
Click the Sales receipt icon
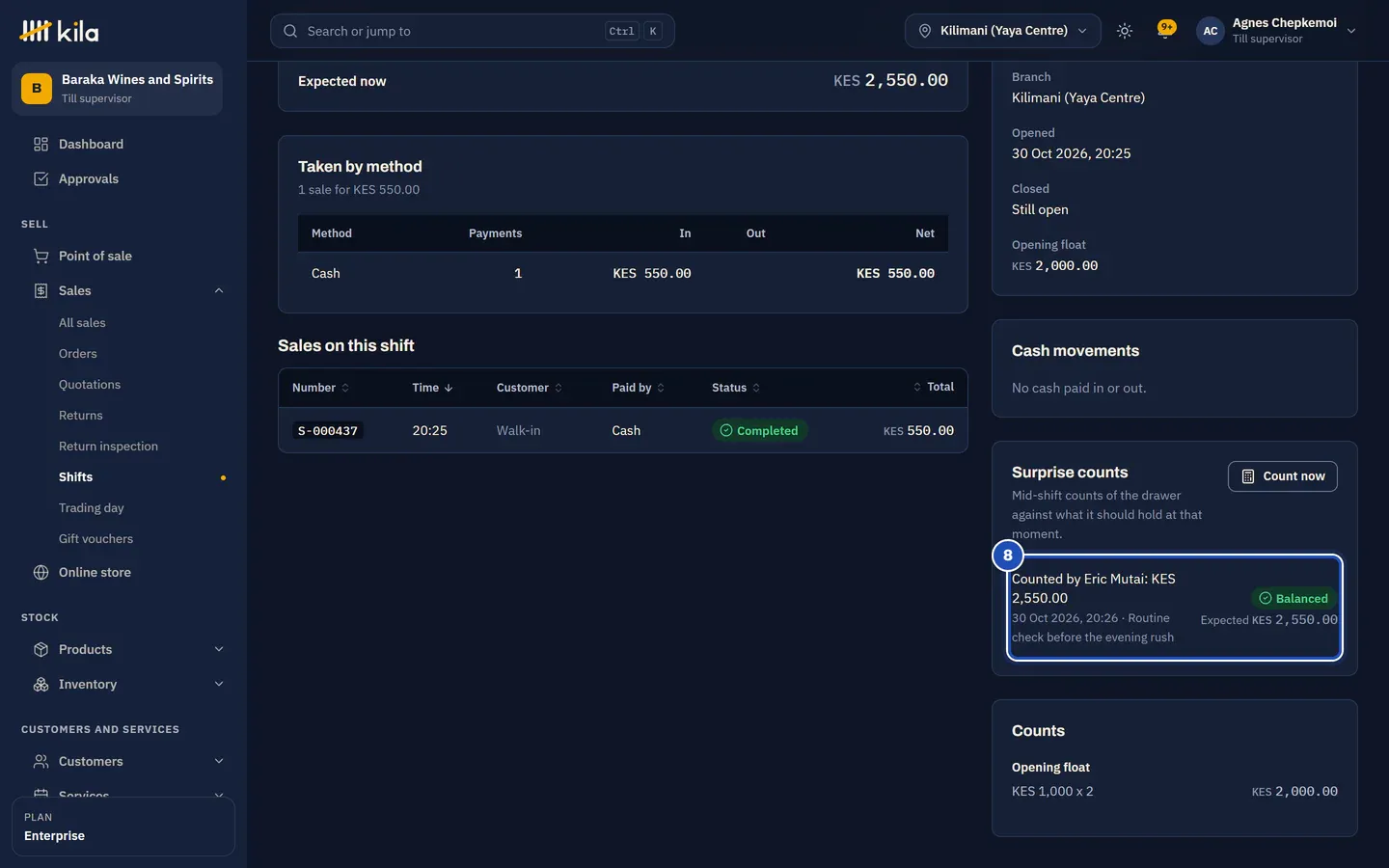(x=41, y=291)
